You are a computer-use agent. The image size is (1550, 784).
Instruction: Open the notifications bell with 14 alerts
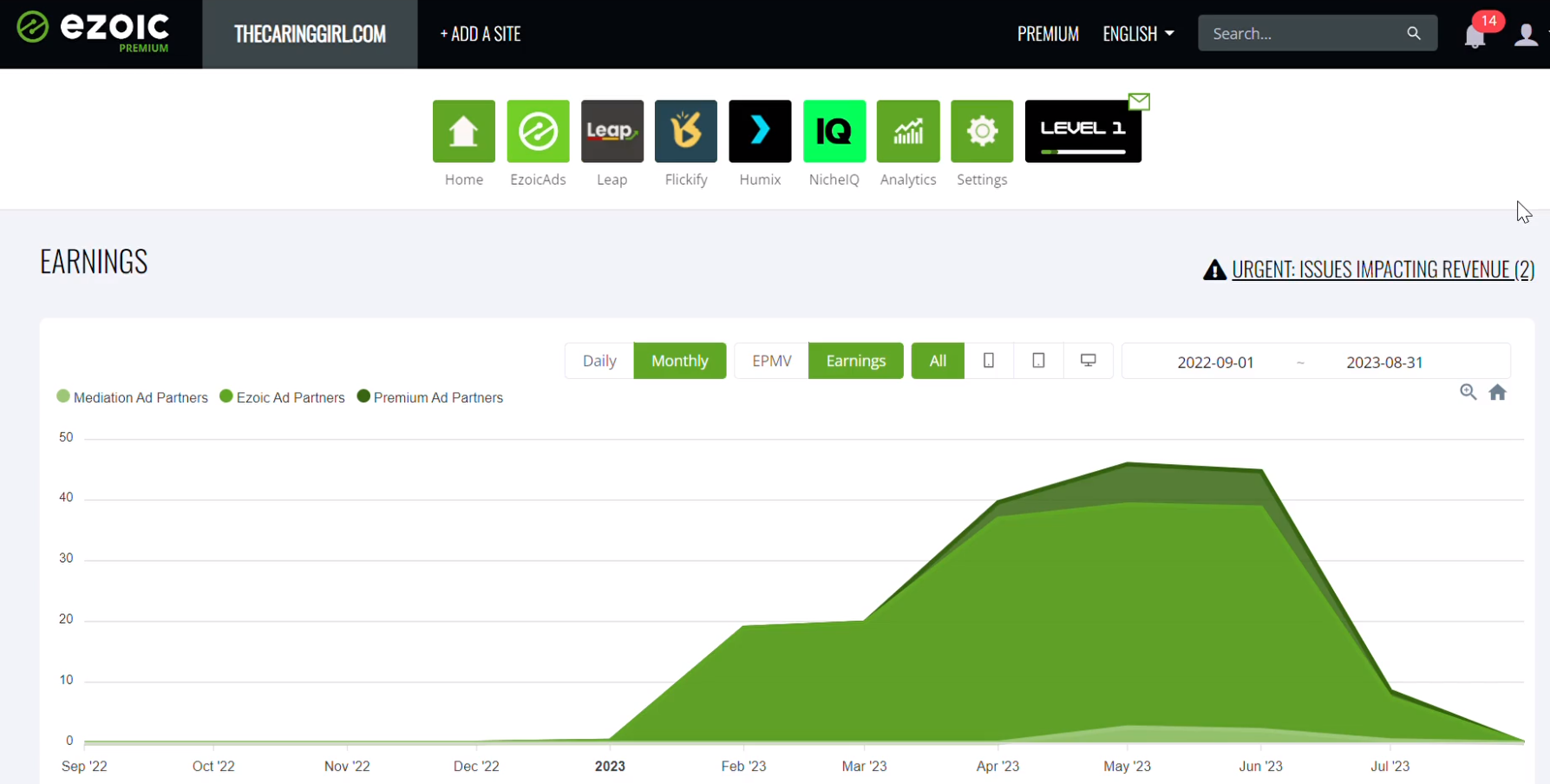coord(1475,36)
